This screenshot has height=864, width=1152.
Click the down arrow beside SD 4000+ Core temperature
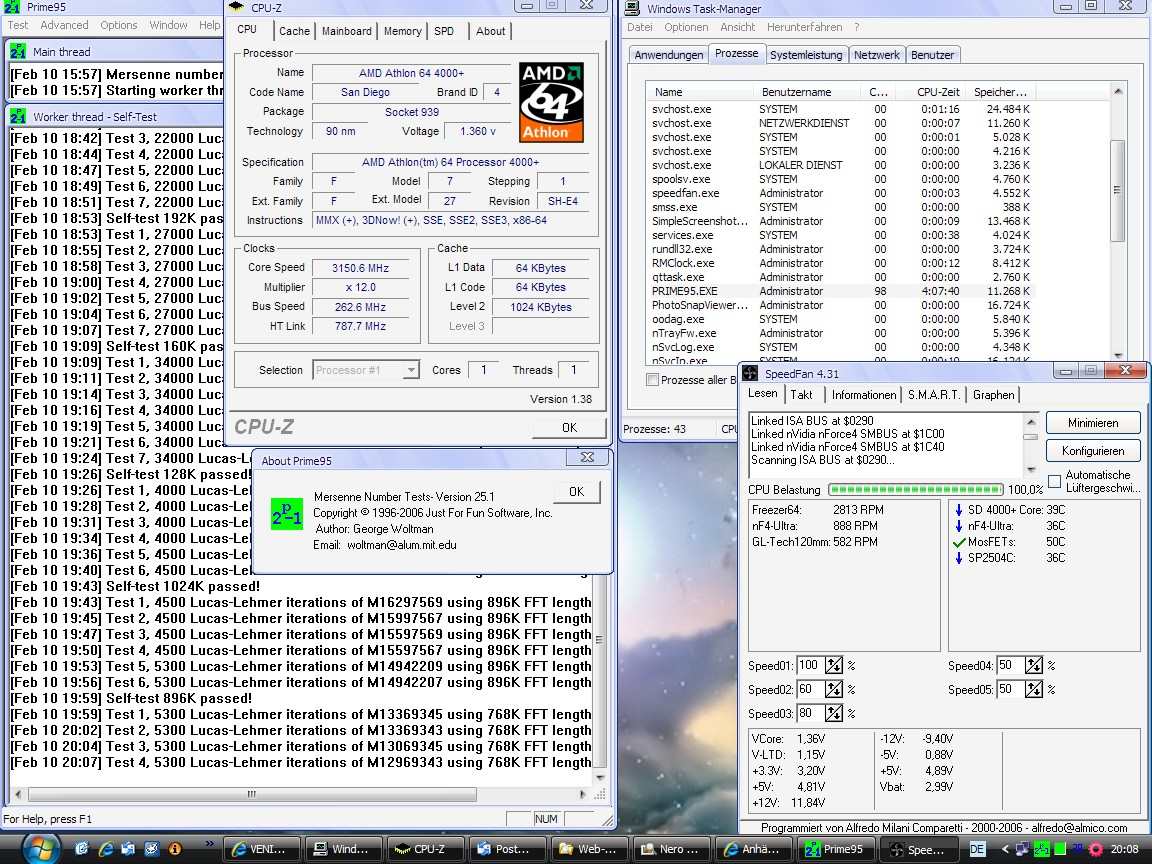coord(959,510)
